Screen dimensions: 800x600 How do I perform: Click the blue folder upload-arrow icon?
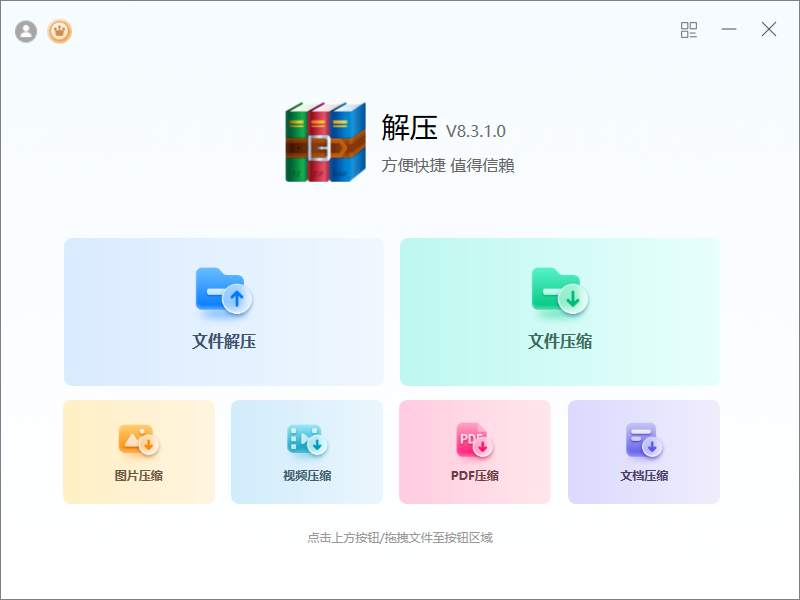tap(223, 290)
